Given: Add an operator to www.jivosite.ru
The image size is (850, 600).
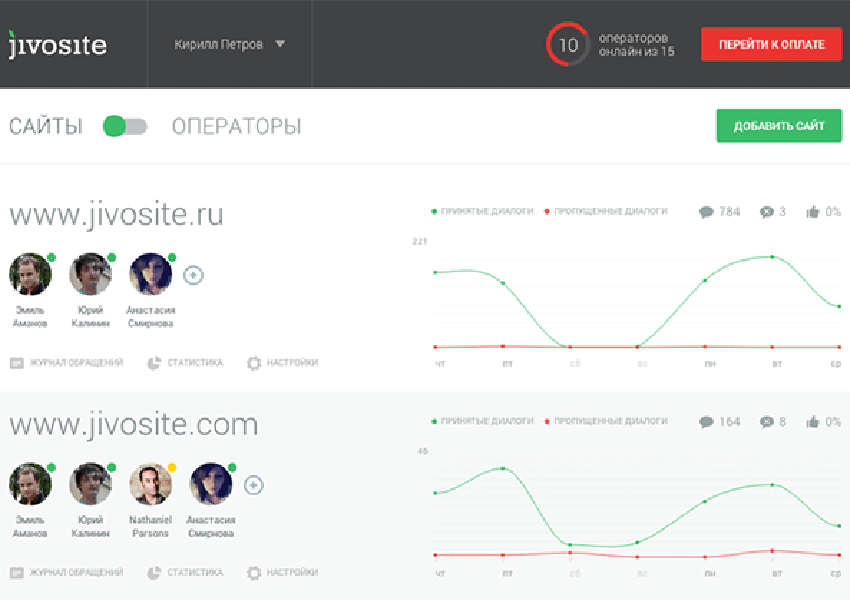Looking at the screenshot, I should click(x=193, y=275).
